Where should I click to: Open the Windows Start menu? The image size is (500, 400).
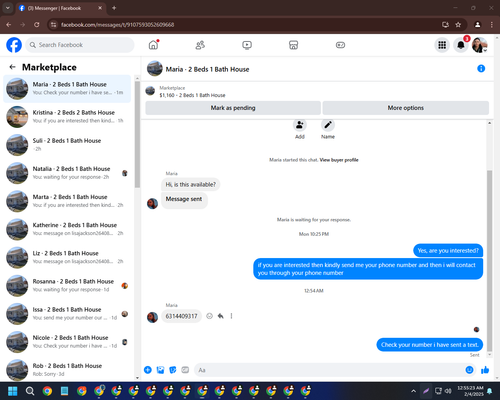click(x=13, y=391)
